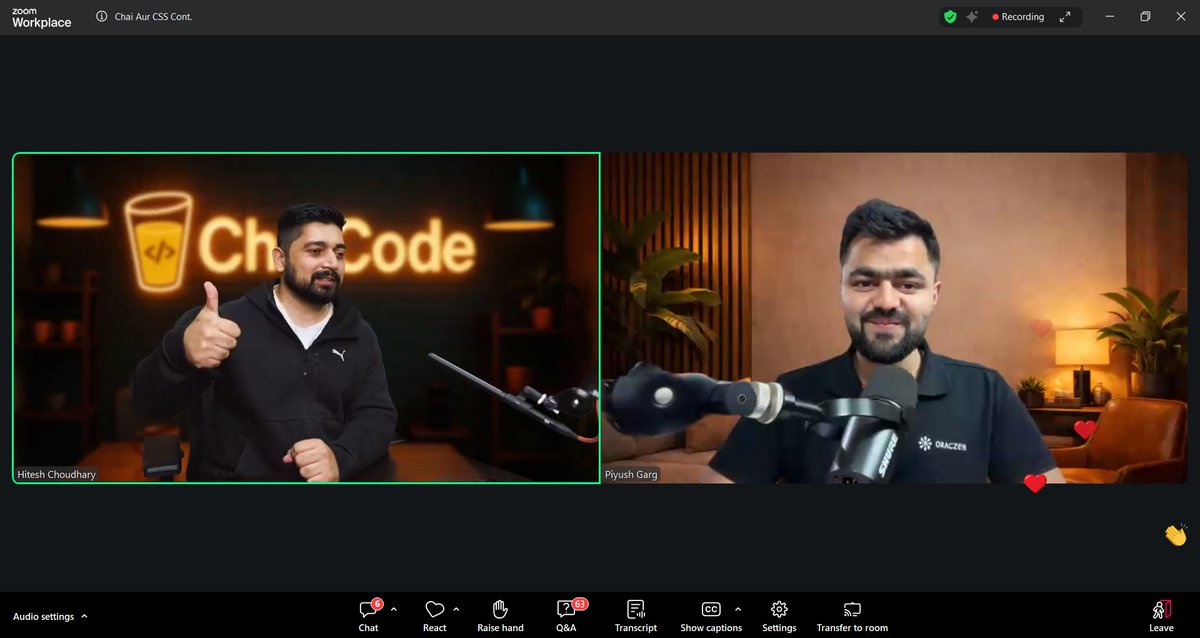Select Piyush Garg's video tile
Image resolution: width=1200 pixels, height=638 pixels.
895,318
